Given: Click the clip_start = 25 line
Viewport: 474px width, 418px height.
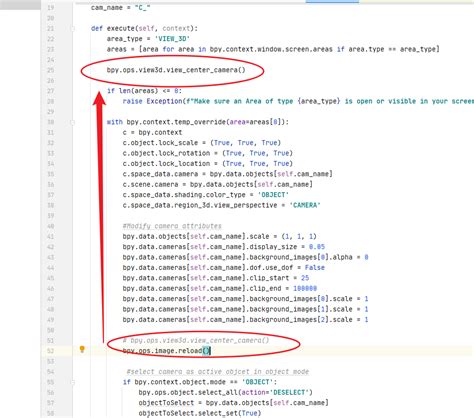Looking at the screenshot, I should 216,278.
